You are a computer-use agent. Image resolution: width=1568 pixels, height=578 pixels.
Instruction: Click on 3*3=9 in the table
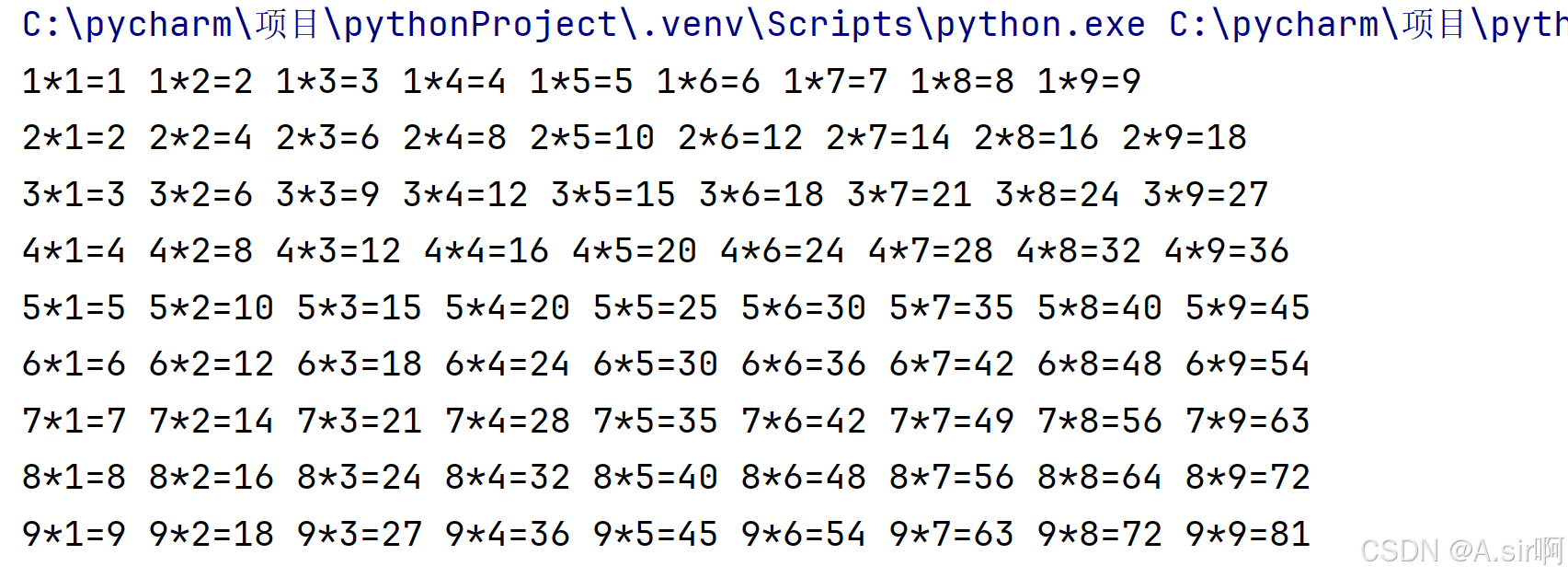click(327, 195)
